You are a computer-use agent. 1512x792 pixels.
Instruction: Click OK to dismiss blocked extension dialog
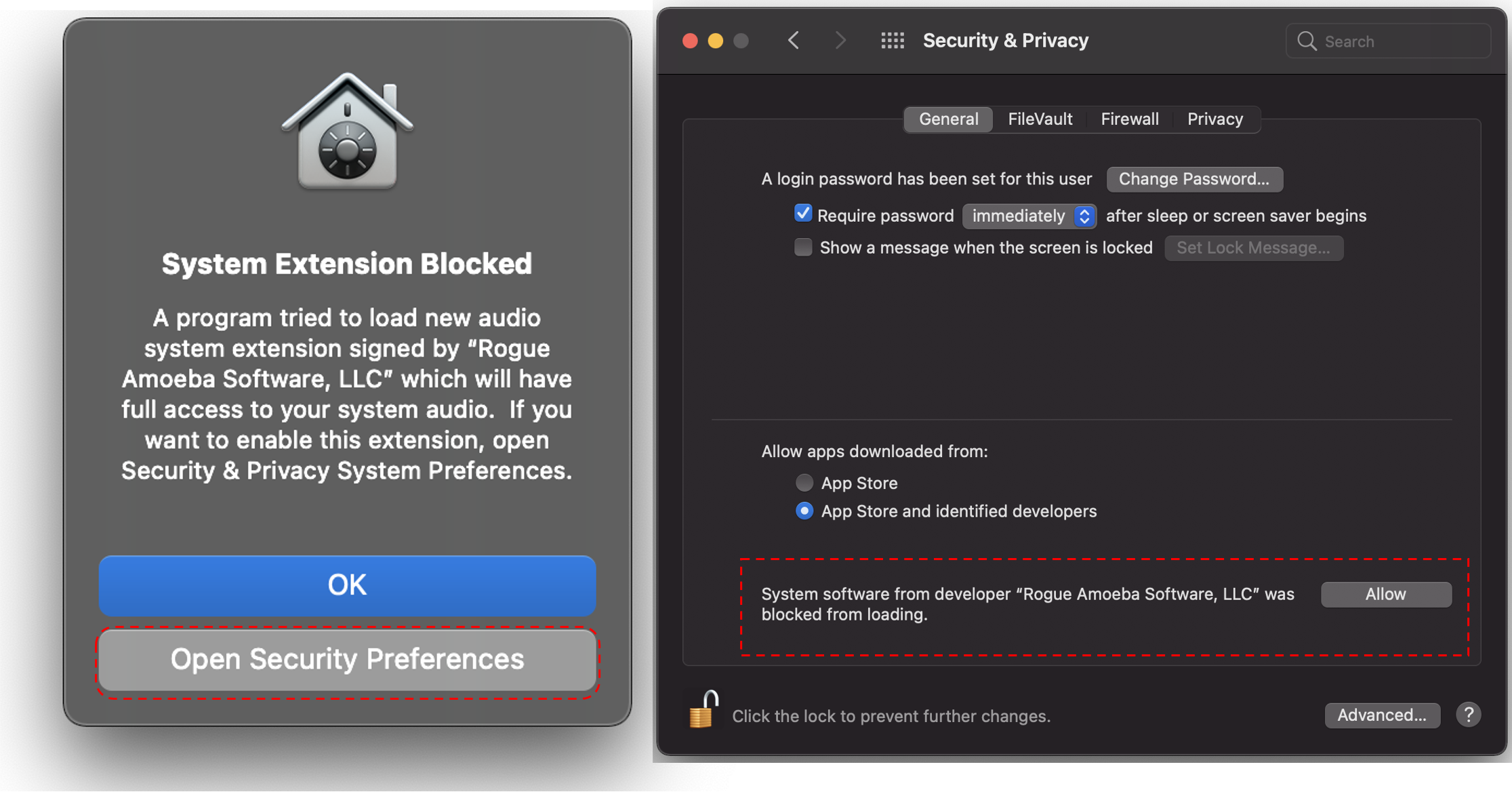point(347,584)
